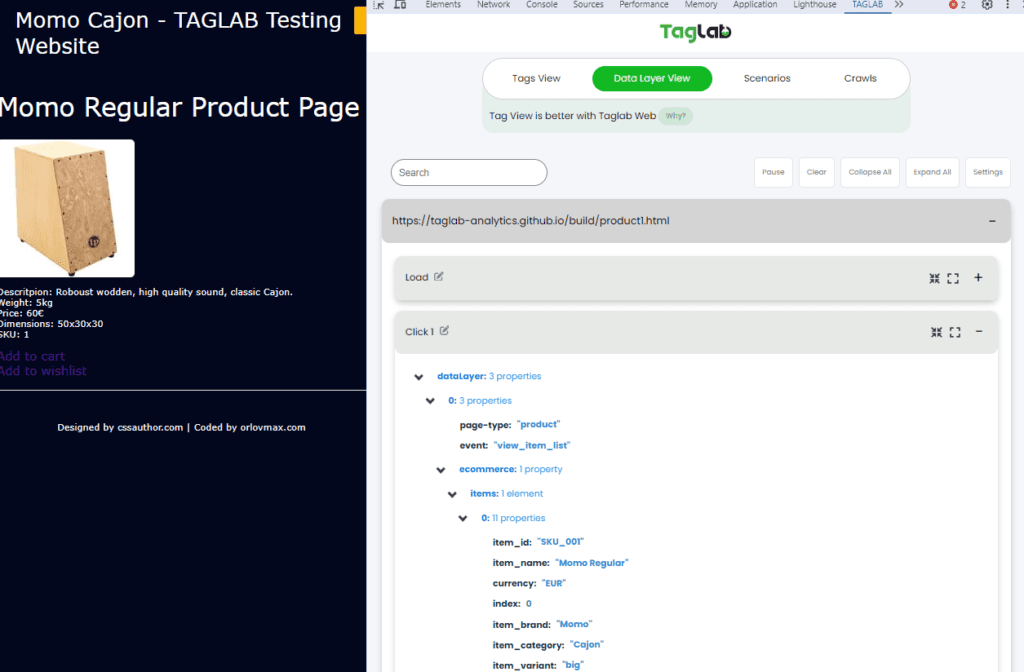Viewport: 1024px width, 672px height.
Task: Expand all nodes in Click 1 row
Action: [955, 332]
